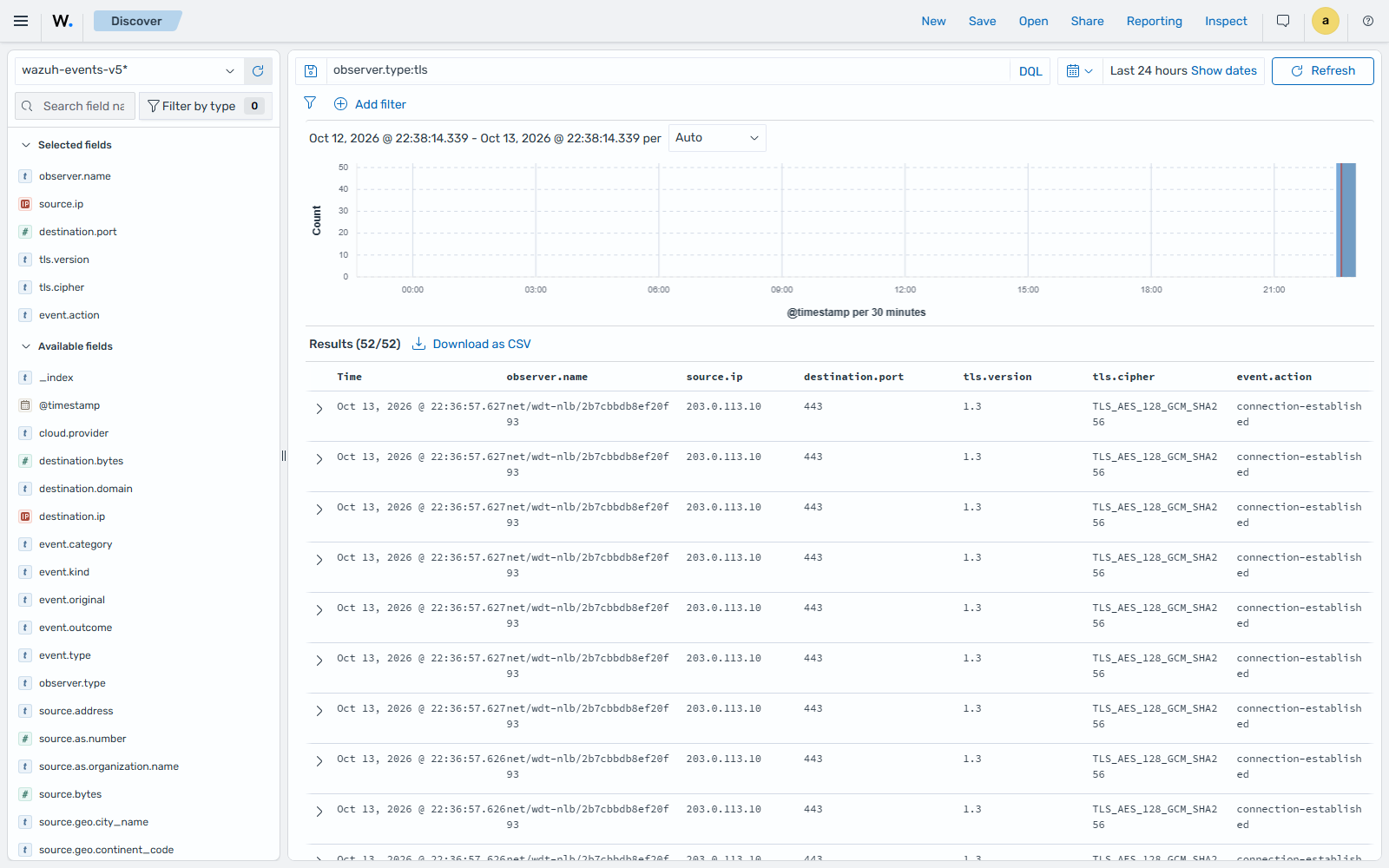Click observer.name string type icon
The height and width of the screenshot is (868, 1389).
coord(25,176)
